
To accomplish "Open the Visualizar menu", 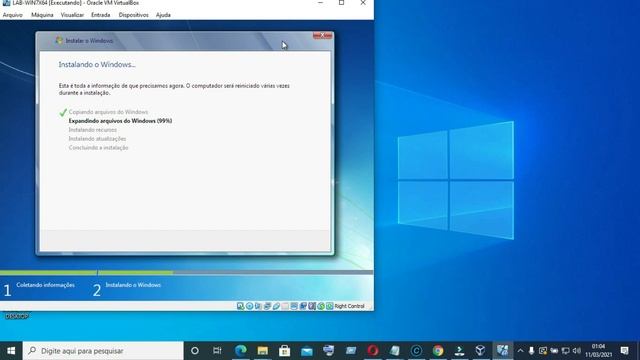I will [72, 15].
